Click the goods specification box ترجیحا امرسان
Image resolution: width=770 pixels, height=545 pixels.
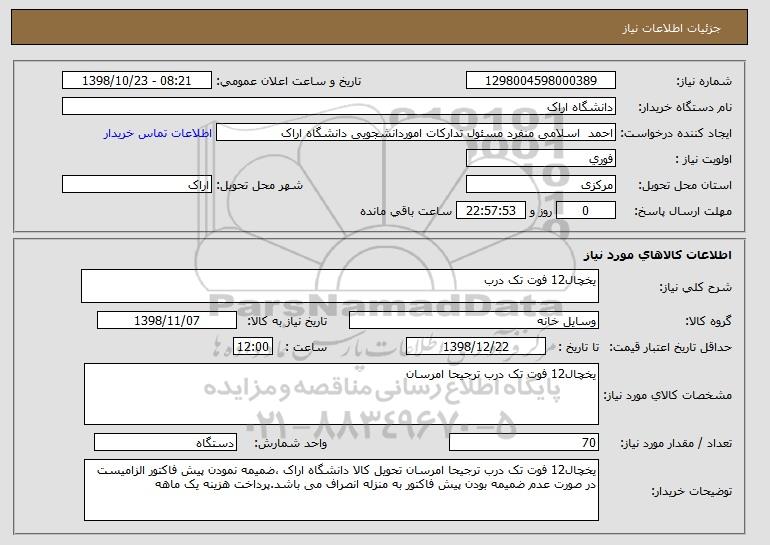[x=341, y=394]
